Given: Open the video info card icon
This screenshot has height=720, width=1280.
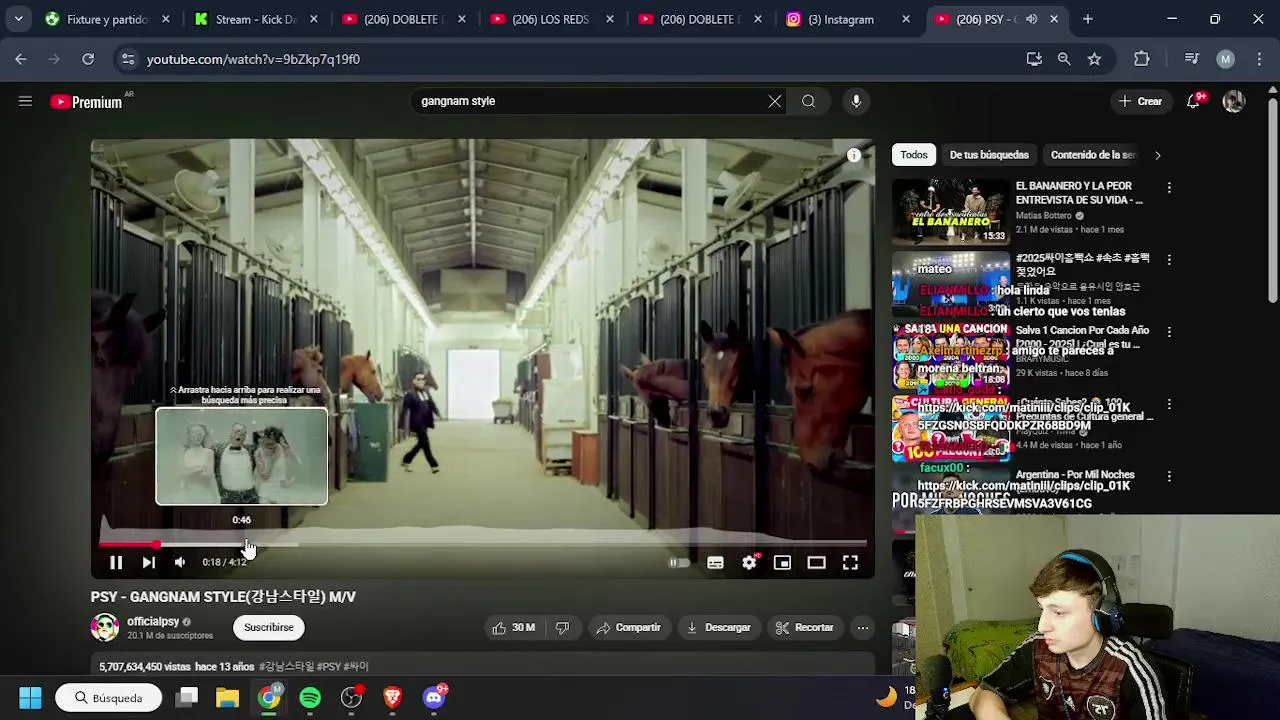Looking at the screenshot, I should (x=854, y=156).
